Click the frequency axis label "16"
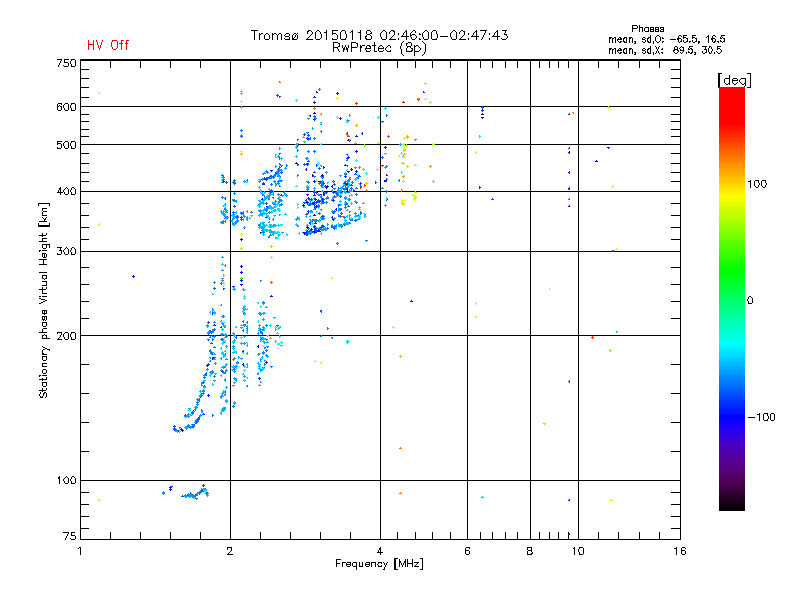The image size is (800, 600). coord(680,551)
